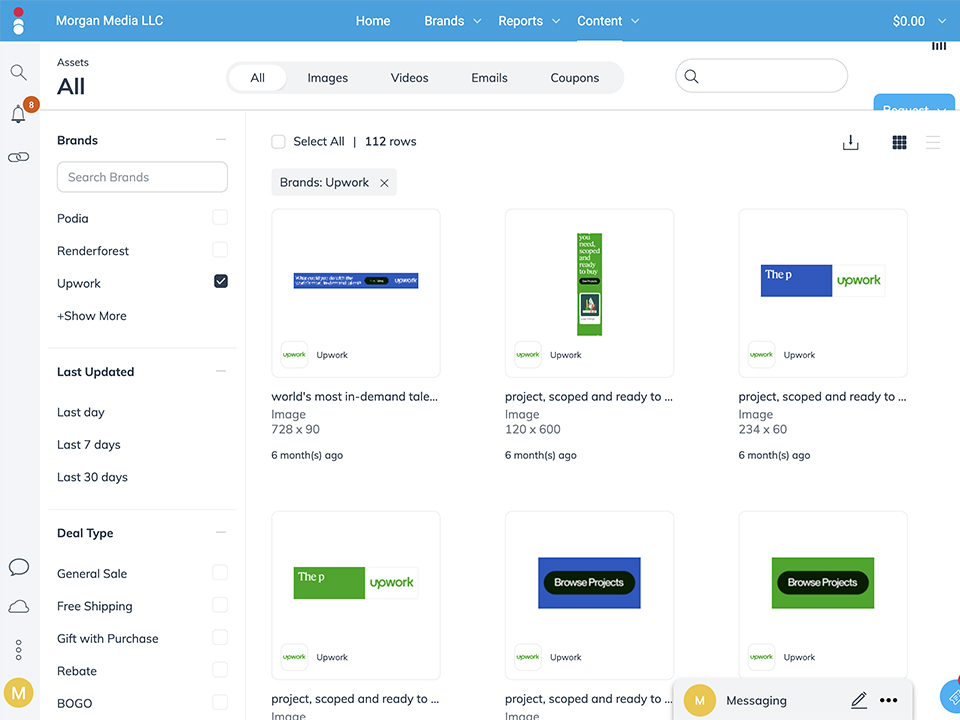The height and width of the screenshot is (720, 960).
Task: Open the 728 x 90 banner thumbnail
Action: (356, 281)
